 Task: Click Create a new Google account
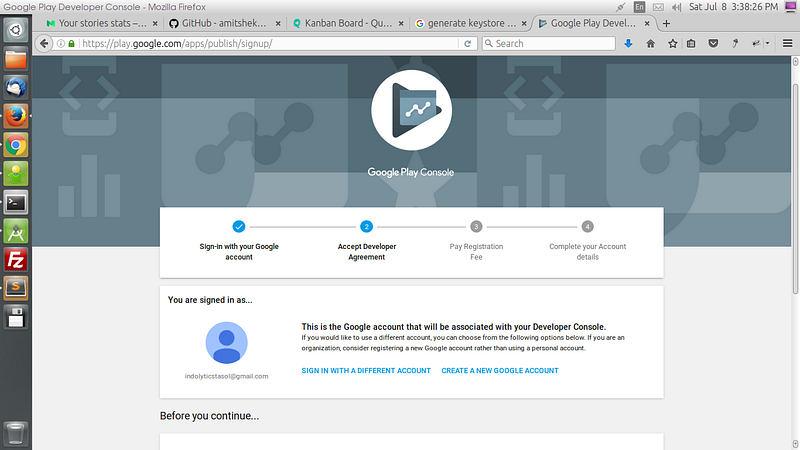(x=499, y=370)
